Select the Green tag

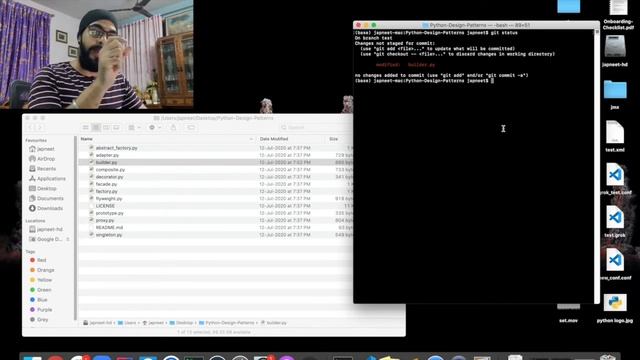(x=40, y=290)
